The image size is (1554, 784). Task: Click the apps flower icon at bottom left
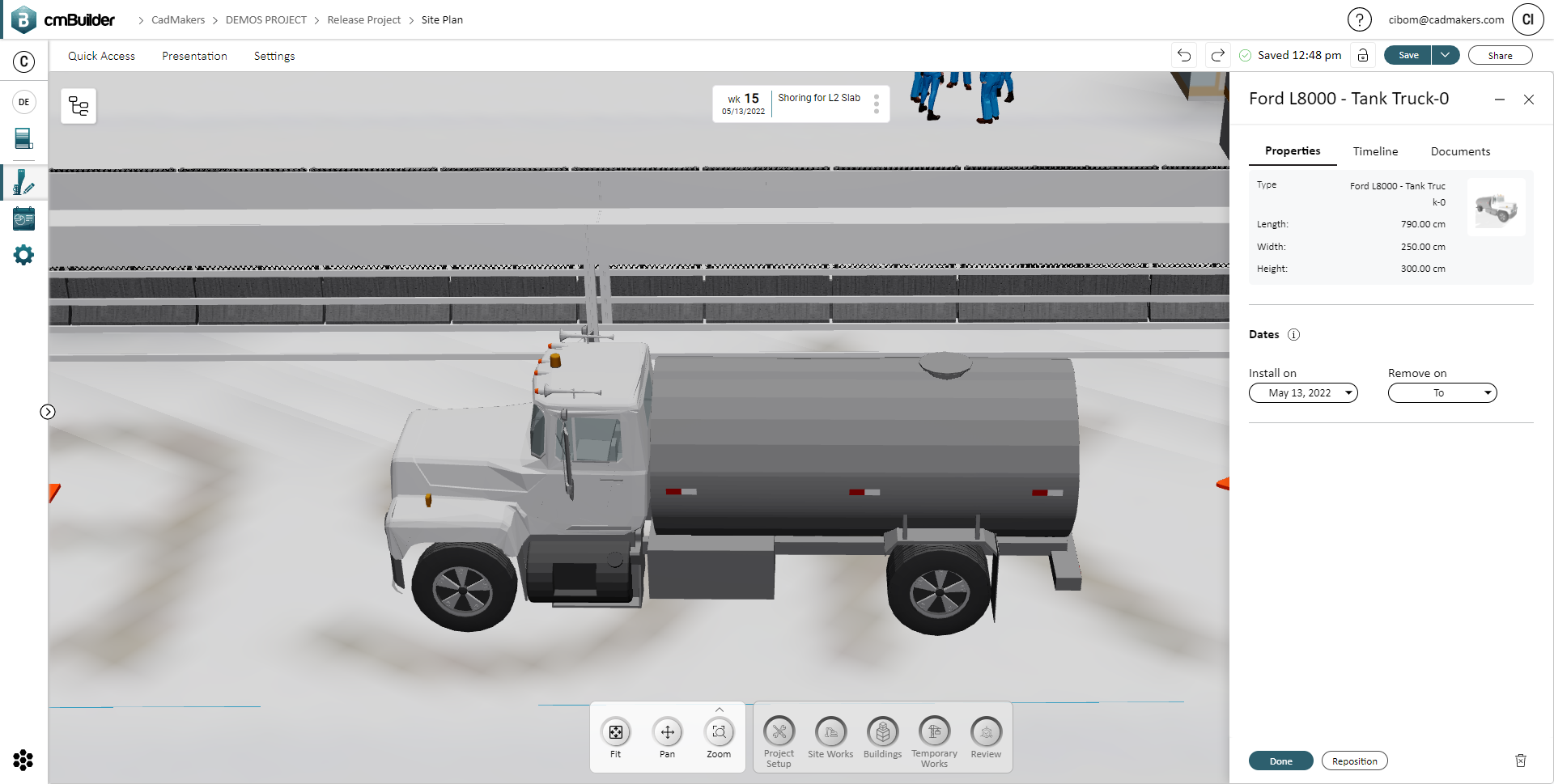(23, 760)
